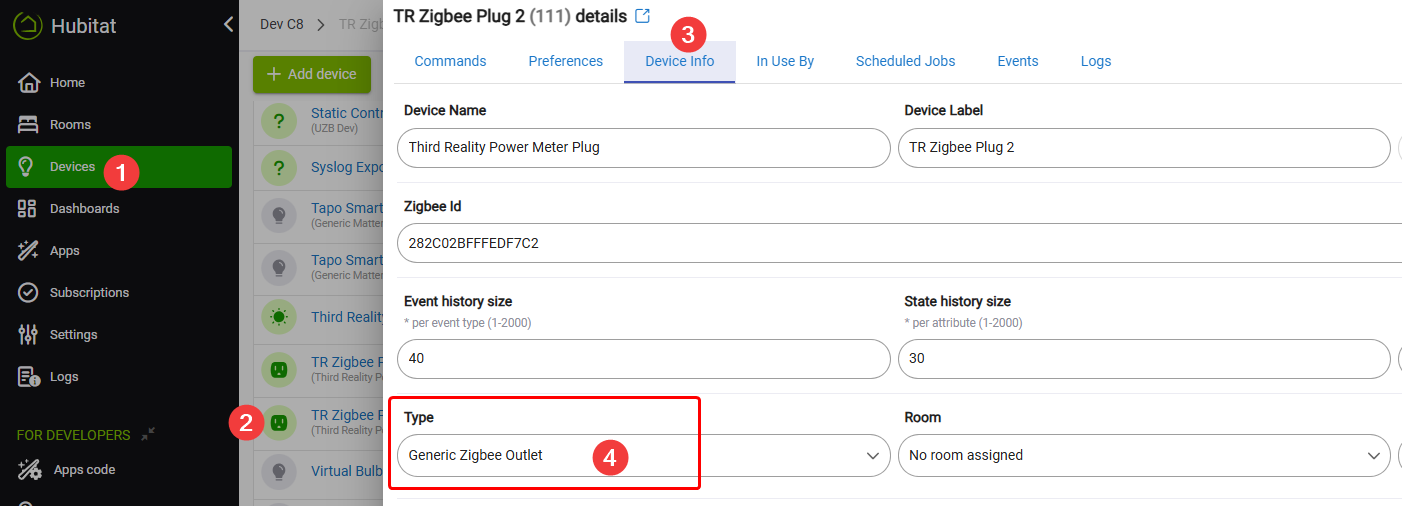Click the Rooms bed icon
This screenshot has width=1402, height=506.
tap(29, 125)
